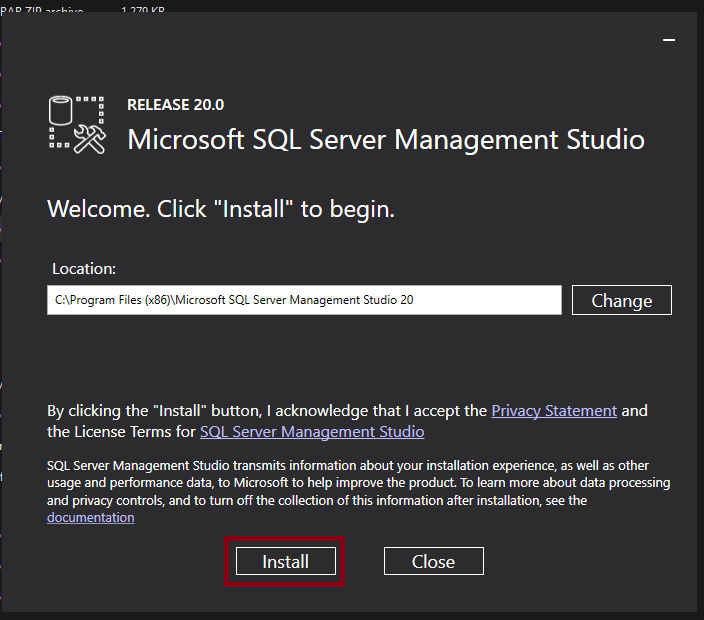Click Change to pick another install location
704x620 pixels.
[621, 300]
